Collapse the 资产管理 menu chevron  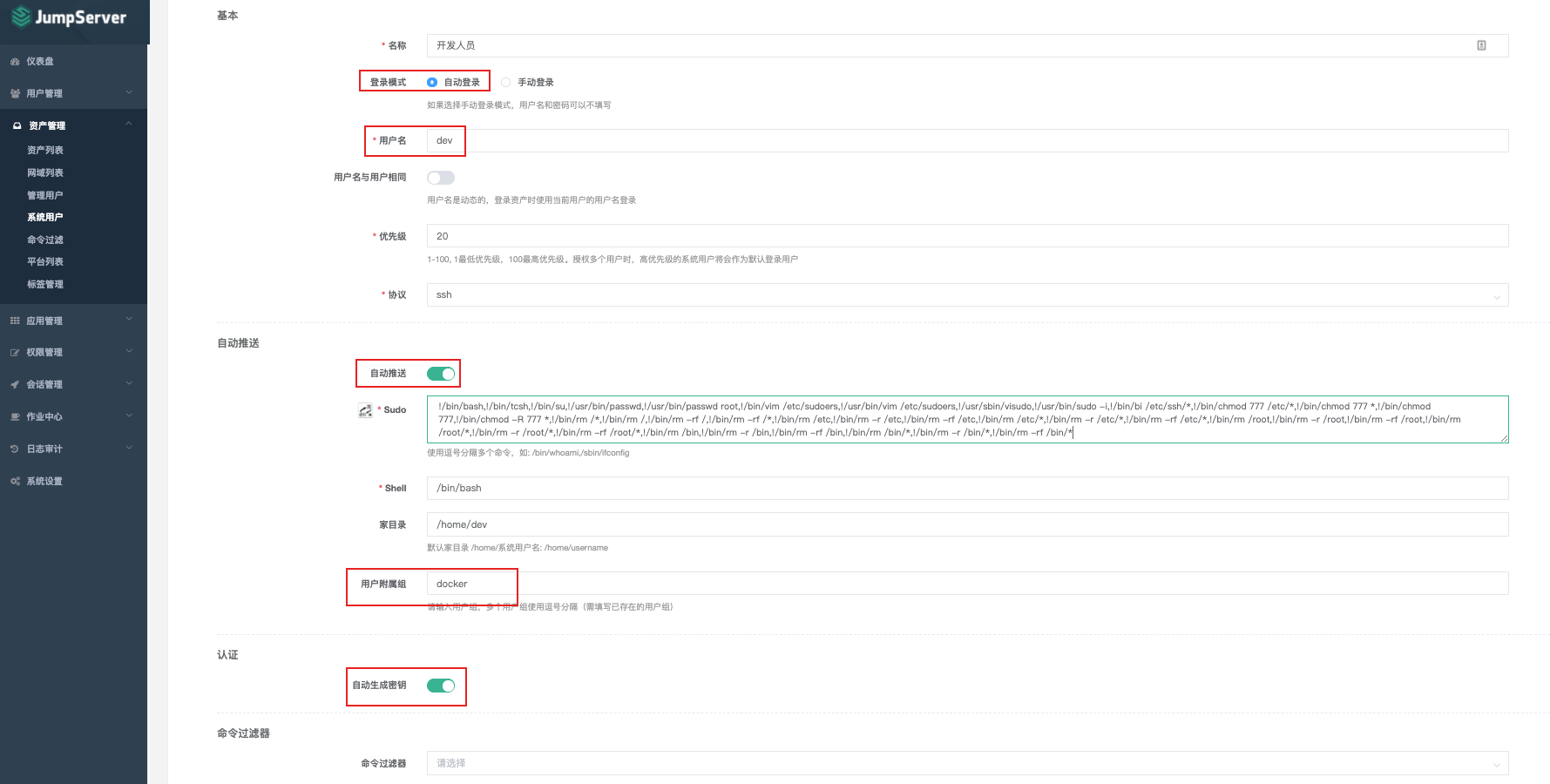[129, 124]
